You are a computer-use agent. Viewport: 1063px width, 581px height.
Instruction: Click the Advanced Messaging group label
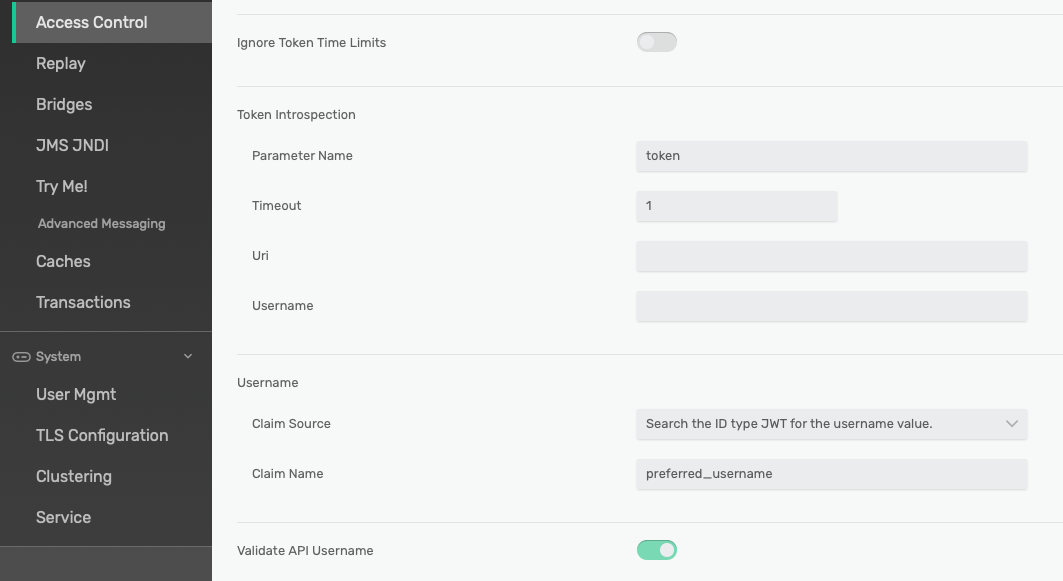tap(102, 224)
